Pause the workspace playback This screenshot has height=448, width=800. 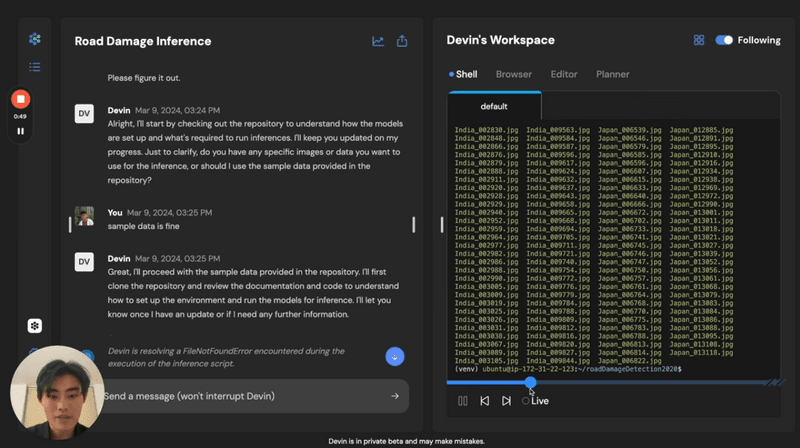(x=463, y=401)
